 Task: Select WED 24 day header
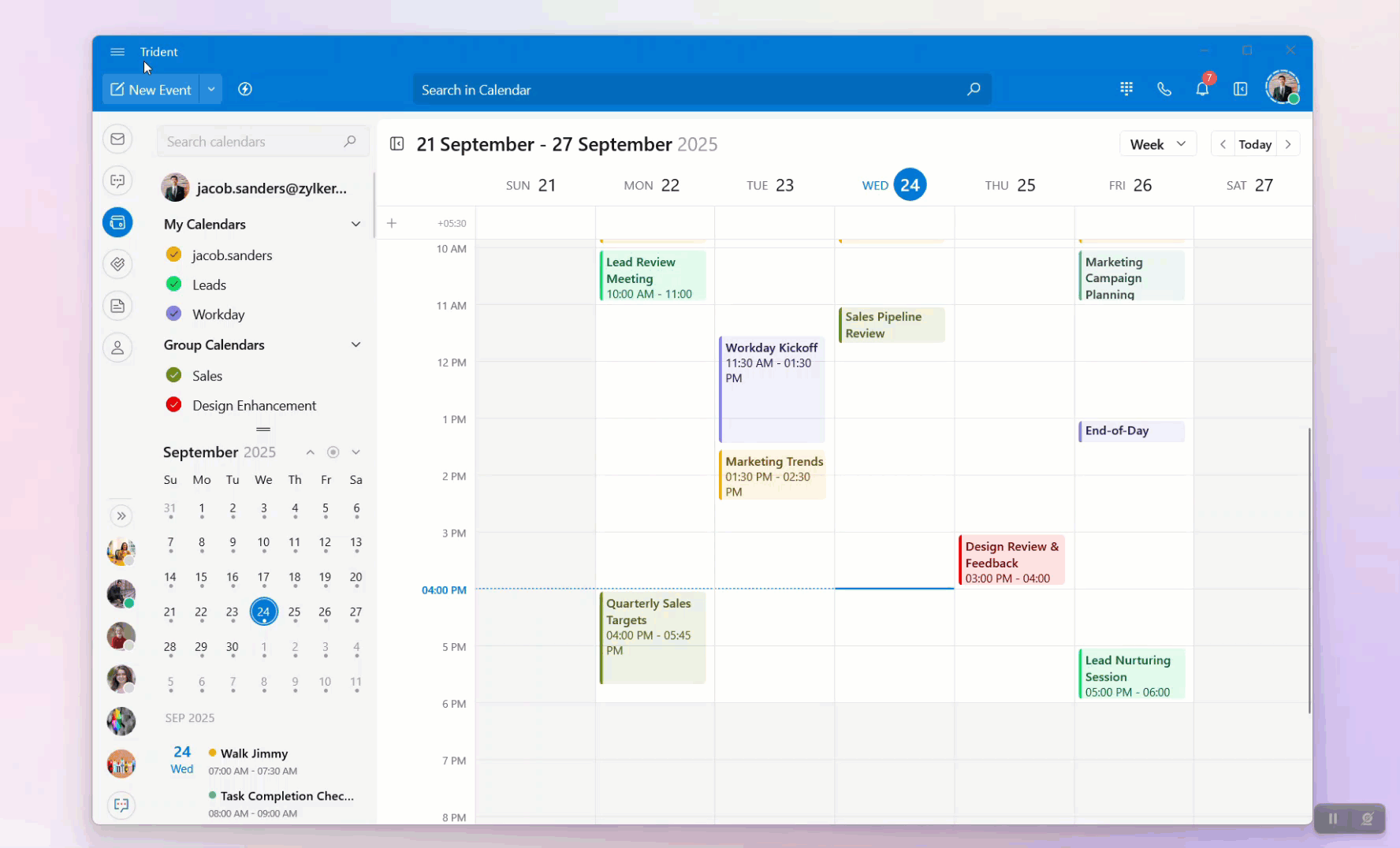tap(894, 185)
